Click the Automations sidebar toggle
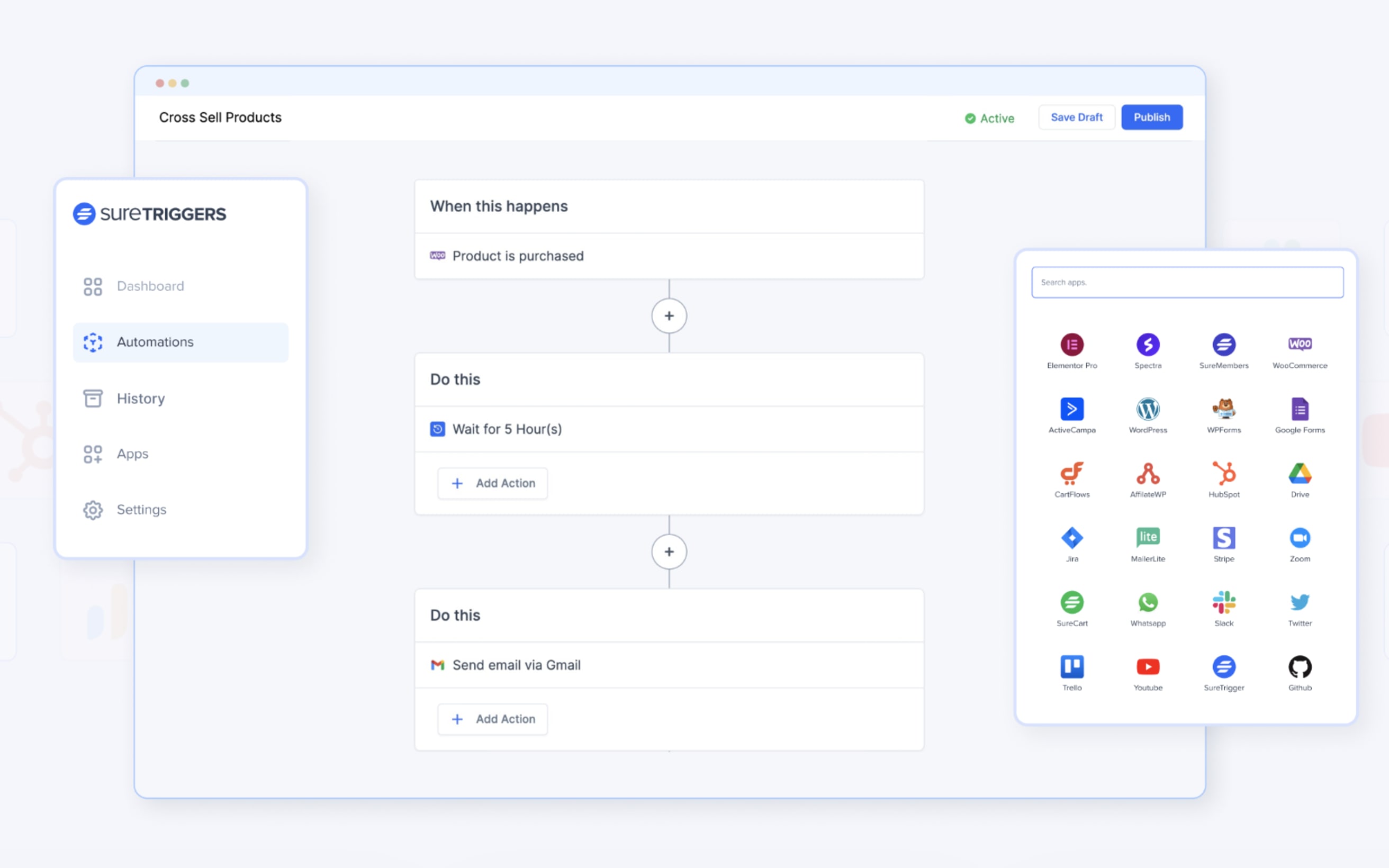This screenshot has width=1389, height=868. (x=180, y=342)
